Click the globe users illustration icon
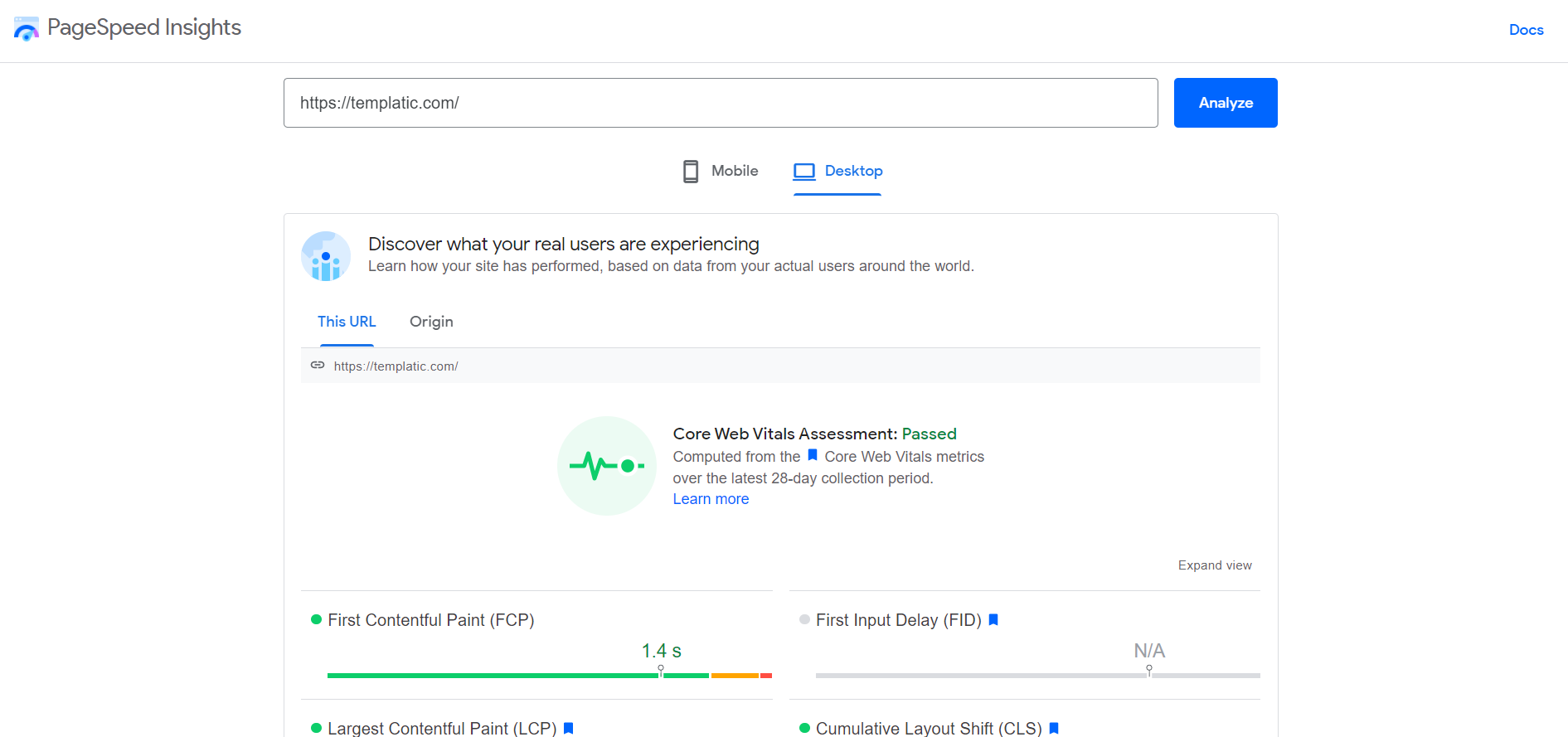The image size is (1568, 737). [326, 256]
